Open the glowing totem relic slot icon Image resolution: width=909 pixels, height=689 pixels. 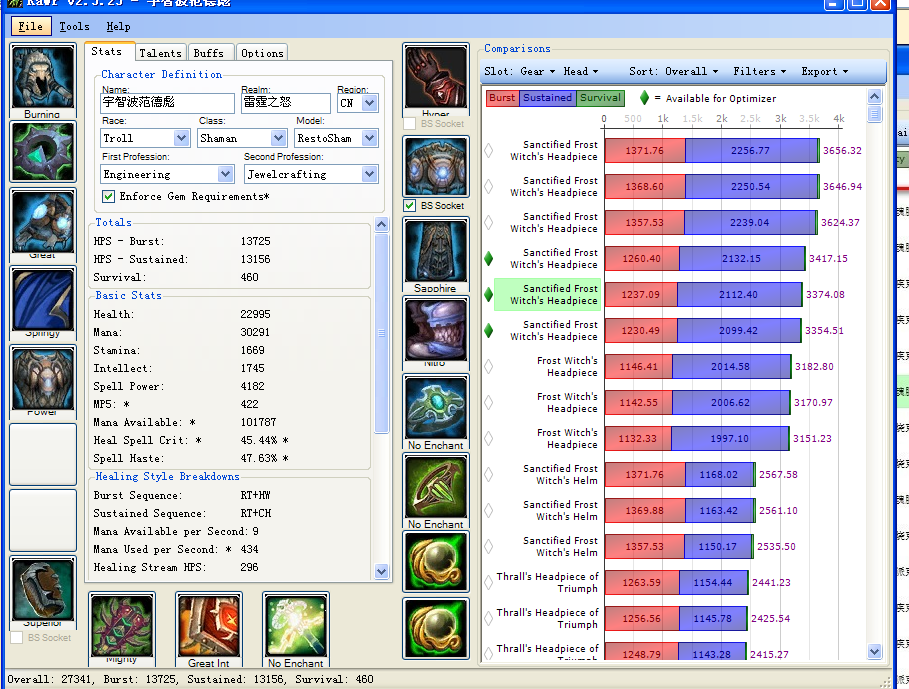(296, 625)
